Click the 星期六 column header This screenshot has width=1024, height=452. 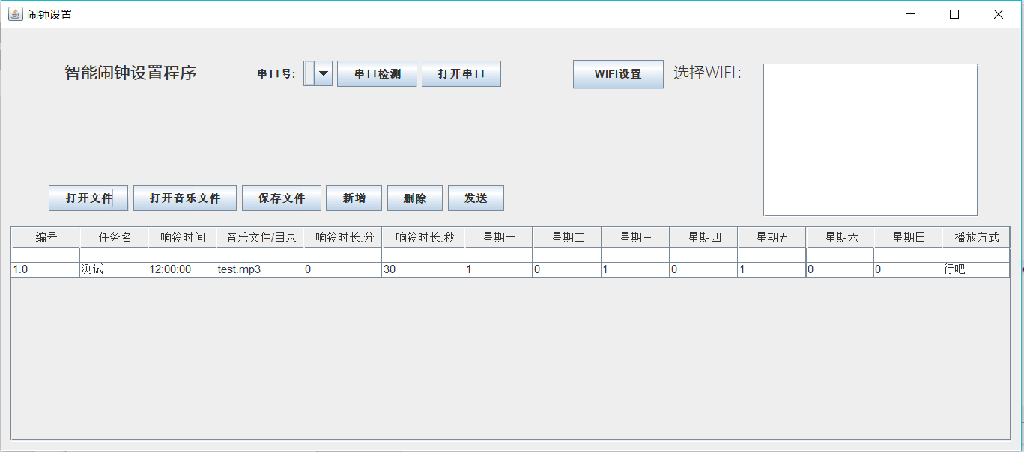pyautogui.click(x=840, y=237)
